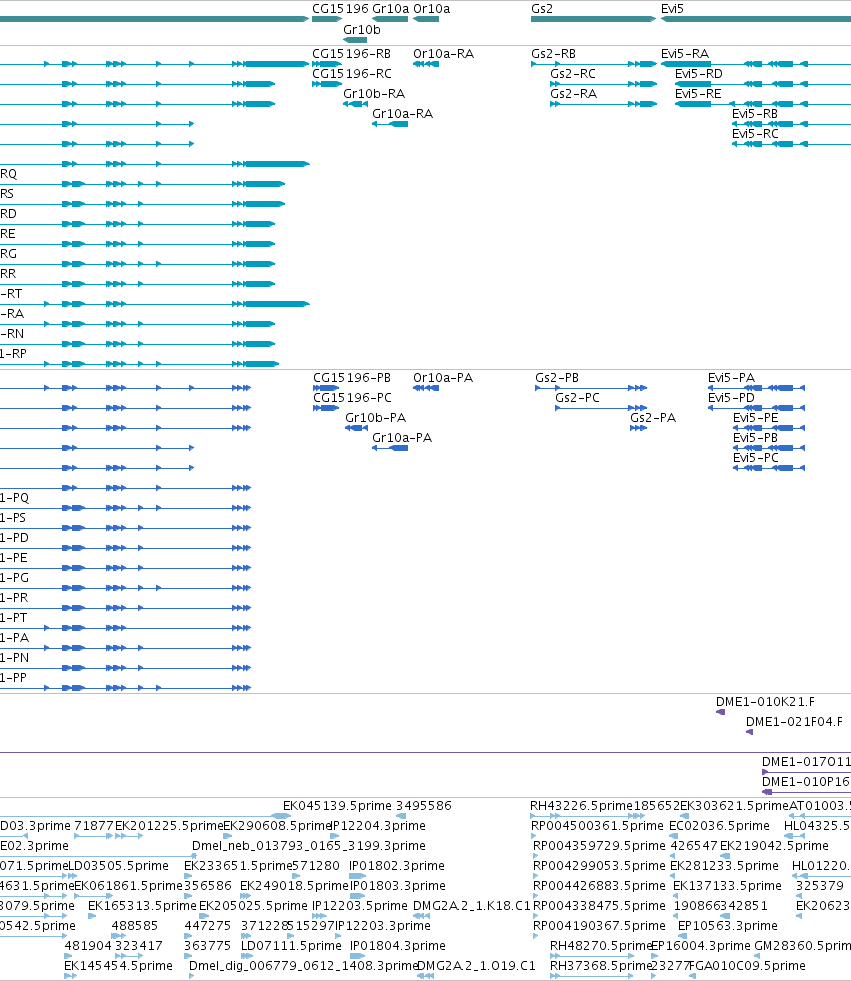Viewport: 851px width, 981px height.
Task: Click the CG15196-PC protein label
Action: pos(352,398)
